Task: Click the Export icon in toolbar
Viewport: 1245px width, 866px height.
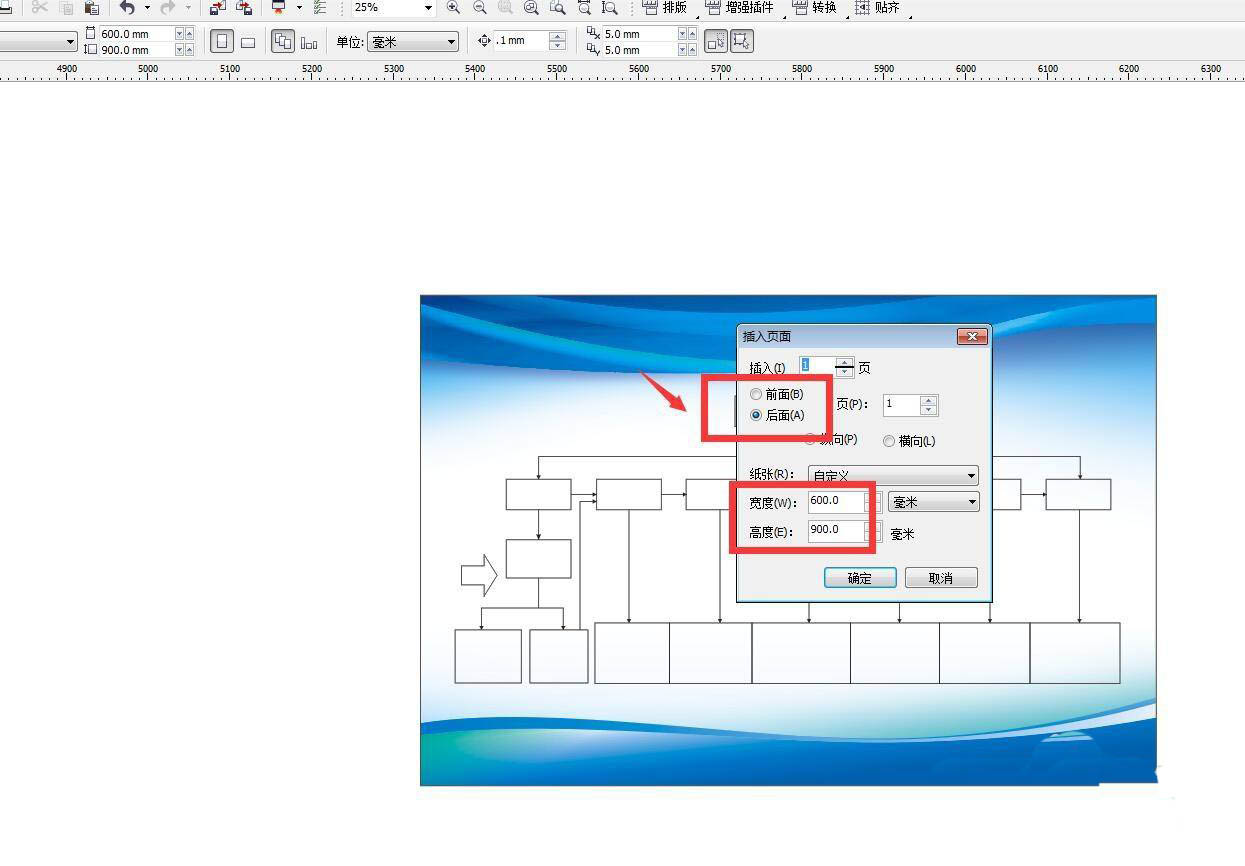Action: [243, 7]
